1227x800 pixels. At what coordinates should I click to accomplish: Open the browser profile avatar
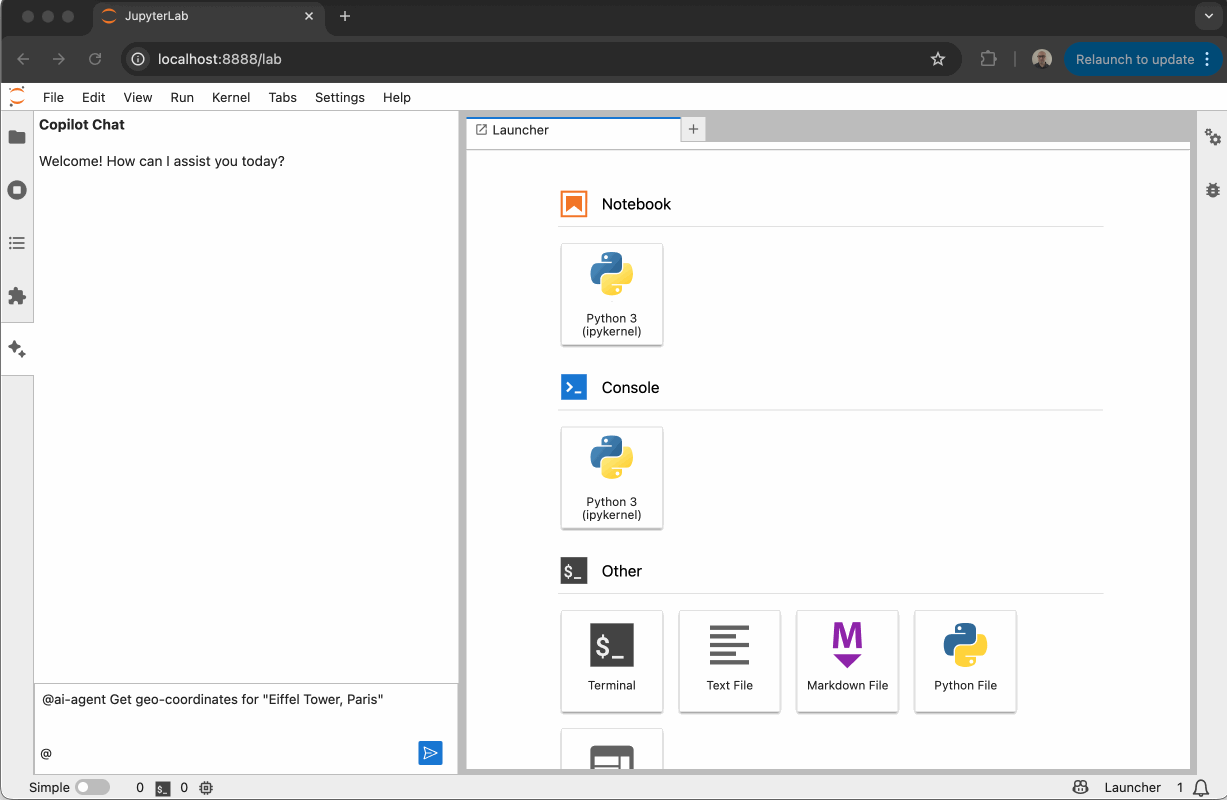pos(1042,59)
